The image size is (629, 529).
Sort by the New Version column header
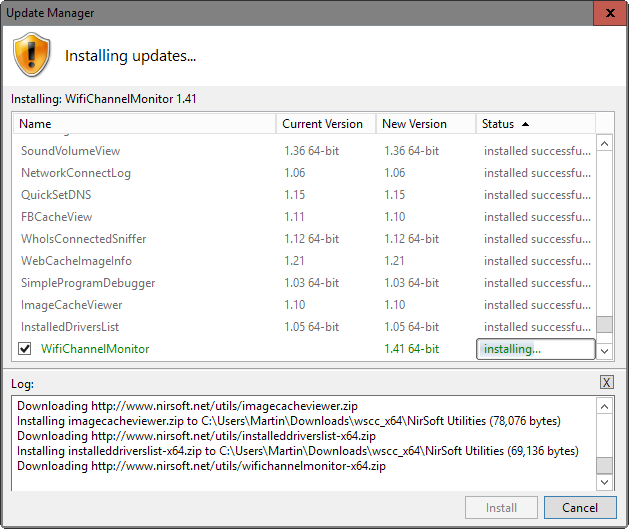tap(426, 124)
